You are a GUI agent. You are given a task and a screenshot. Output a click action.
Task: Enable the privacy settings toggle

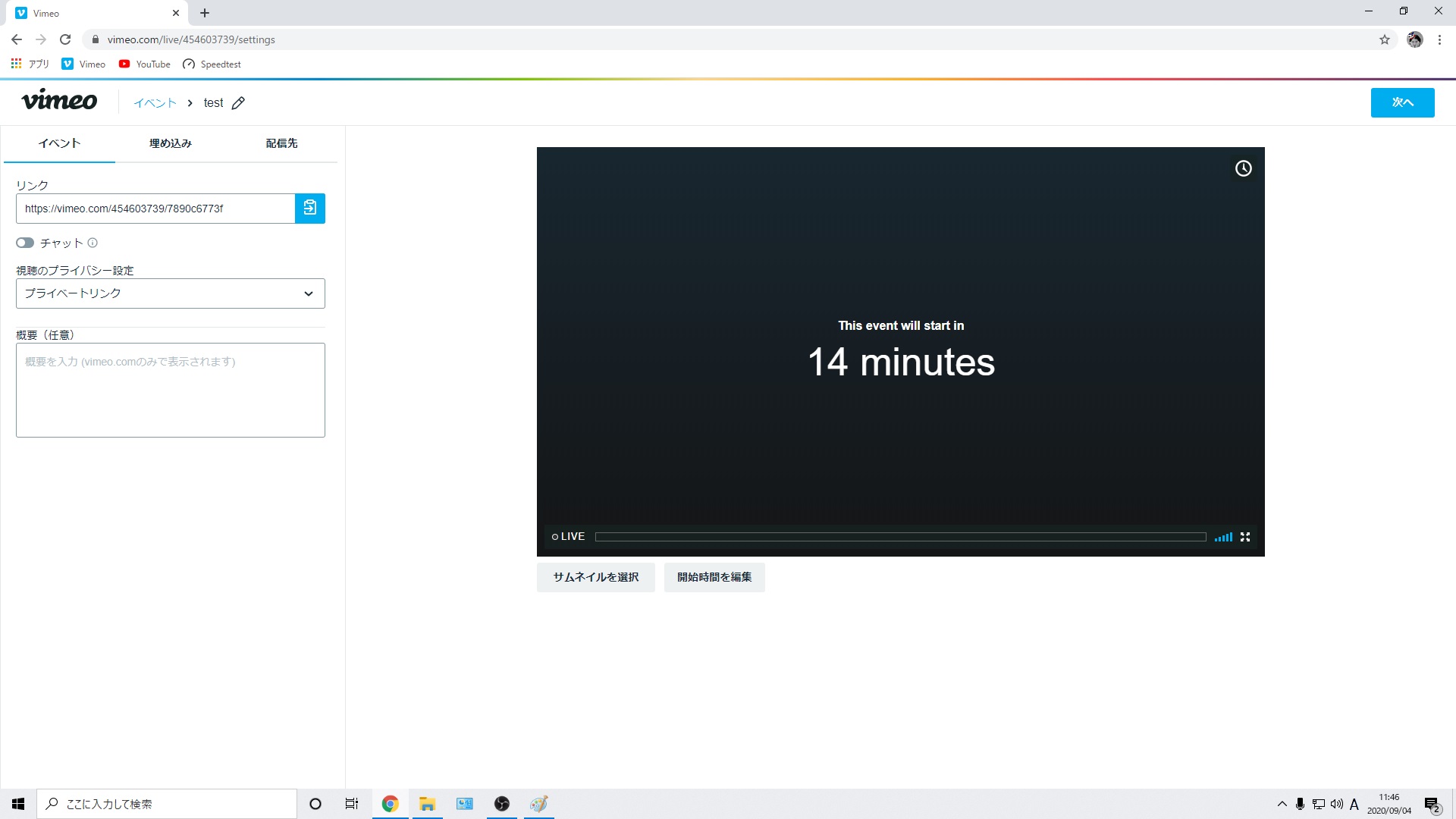click(x=24, y=242)
